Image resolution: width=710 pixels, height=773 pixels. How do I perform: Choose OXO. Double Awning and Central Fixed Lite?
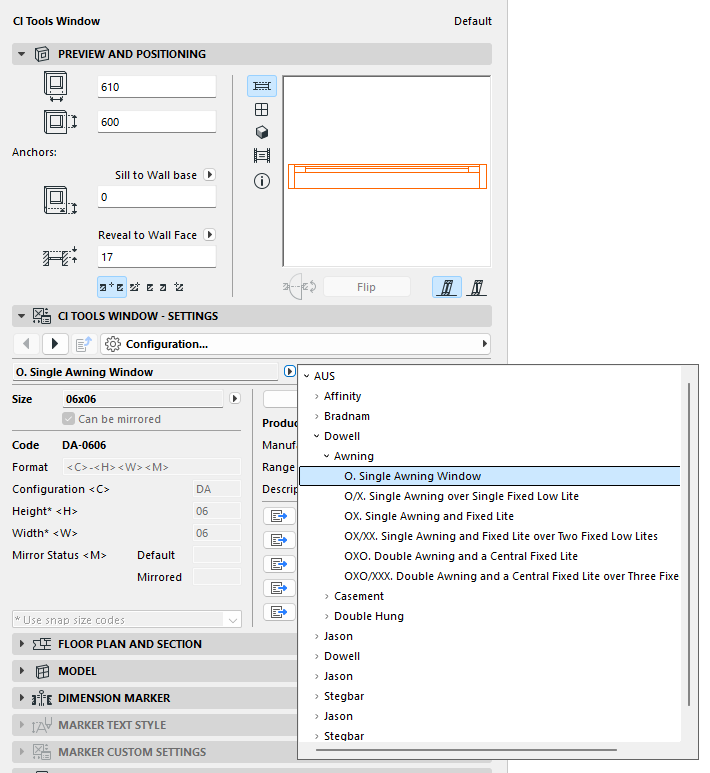click(x=460, y=556)
